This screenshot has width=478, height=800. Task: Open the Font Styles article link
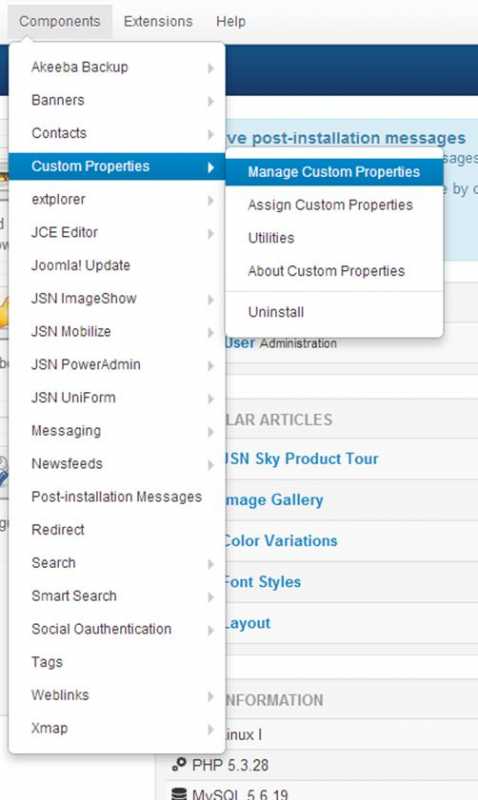click(263, 582)
